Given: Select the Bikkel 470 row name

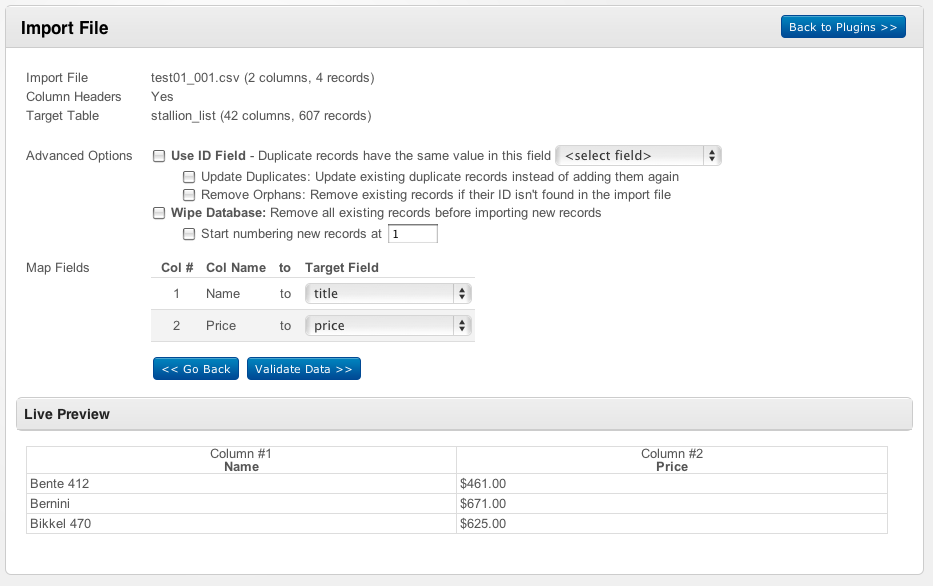Looking at the screenshot, I should 241,524.
